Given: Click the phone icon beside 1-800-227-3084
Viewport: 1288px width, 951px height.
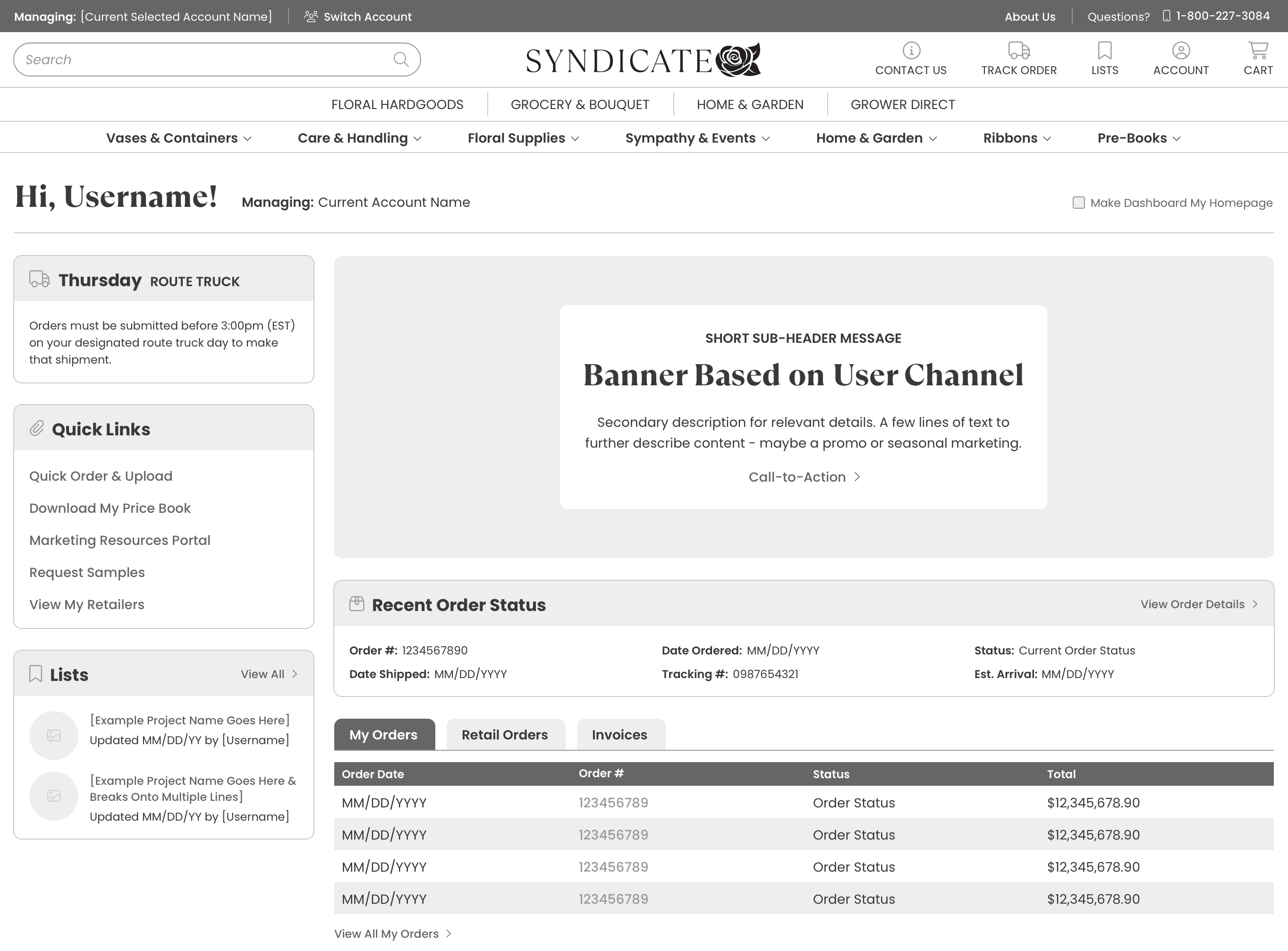Looking at the screenshot, I should coord(1167,16).
